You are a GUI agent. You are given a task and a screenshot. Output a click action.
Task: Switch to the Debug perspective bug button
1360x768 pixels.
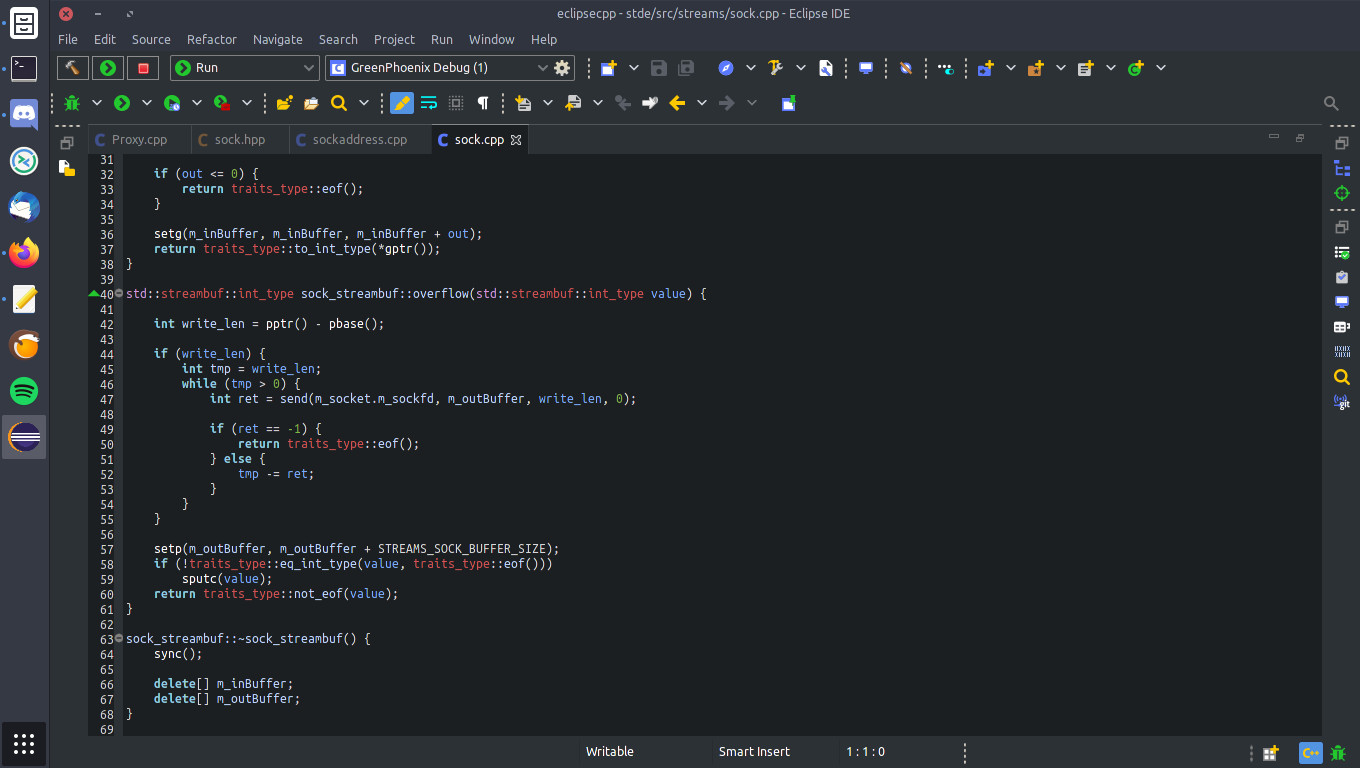(x=1340, y=753)
